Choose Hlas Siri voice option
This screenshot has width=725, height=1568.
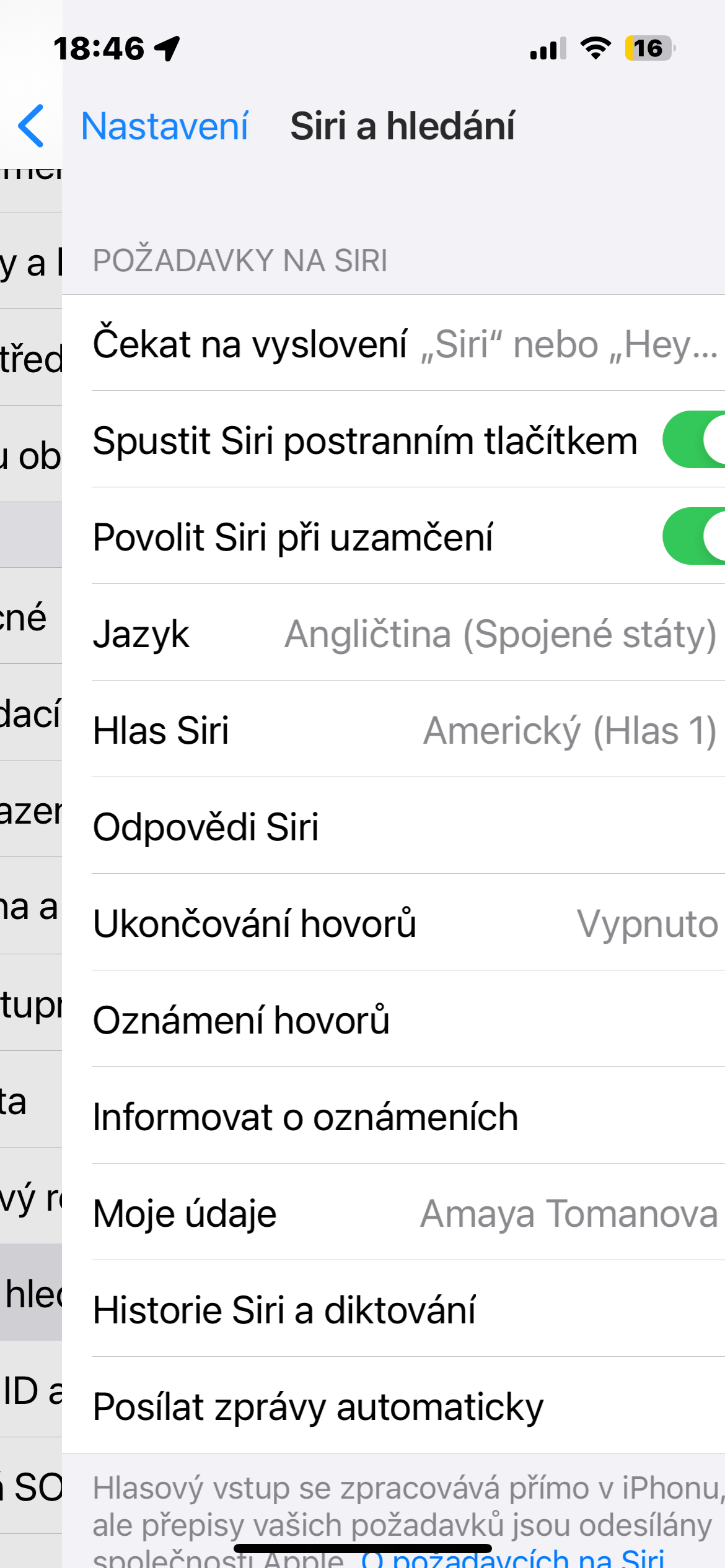(x=406, y=730)
